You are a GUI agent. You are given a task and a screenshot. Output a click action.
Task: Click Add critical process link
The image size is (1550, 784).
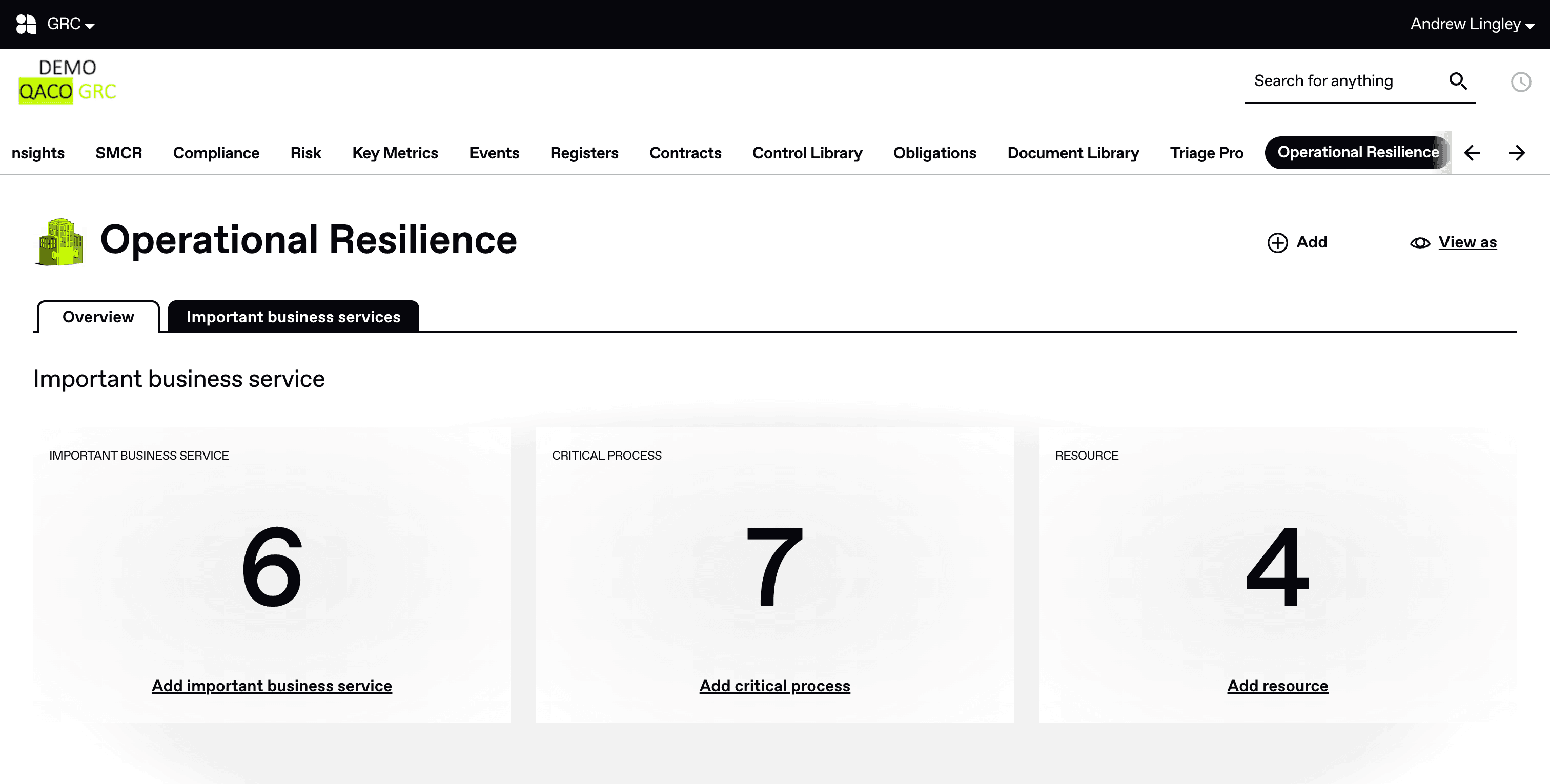pos(774,685)
